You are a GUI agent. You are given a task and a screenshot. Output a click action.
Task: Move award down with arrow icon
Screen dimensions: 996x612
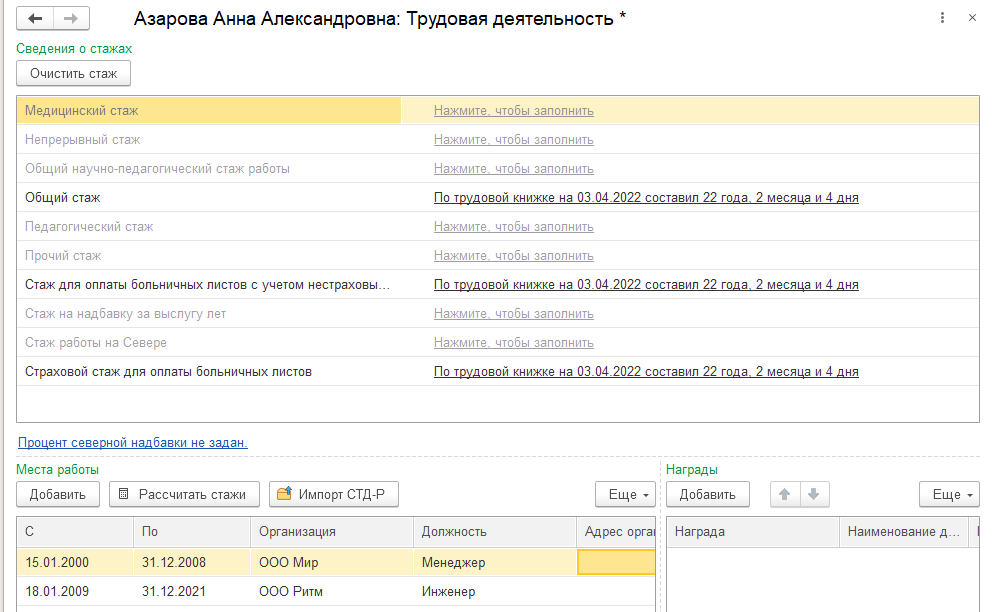click(813, 494)
